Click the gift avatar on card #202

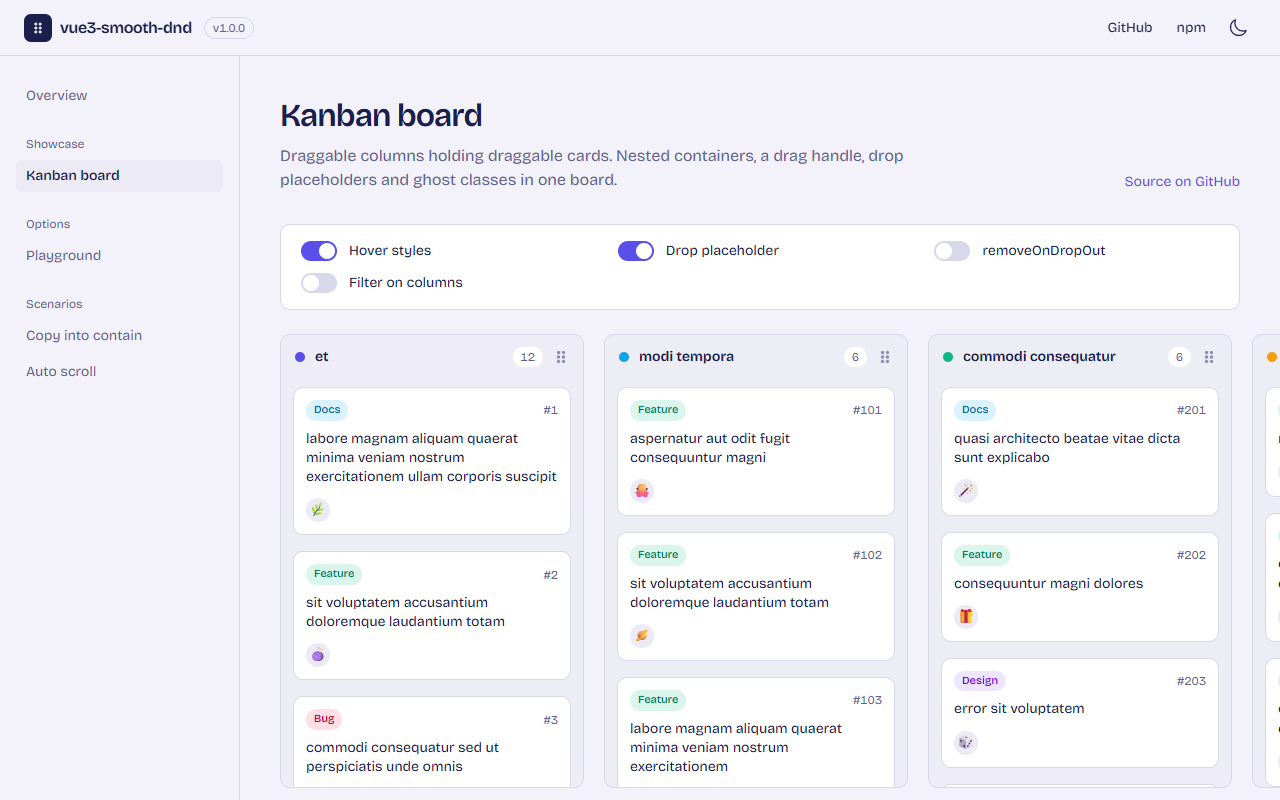(x=966, y=617)
